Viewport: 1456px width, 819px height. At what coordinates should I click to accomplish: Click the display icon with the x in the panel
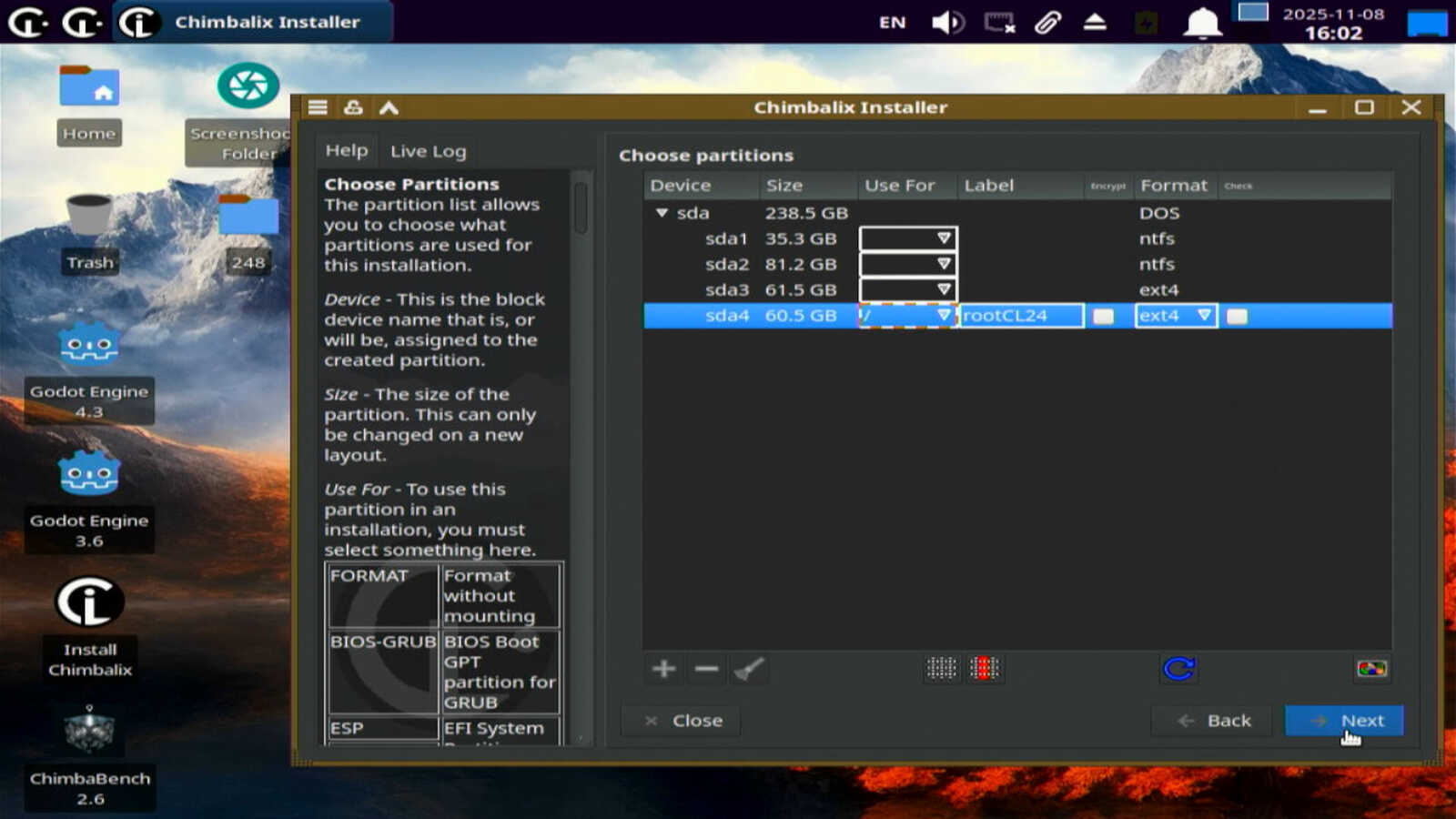point(999,22)
